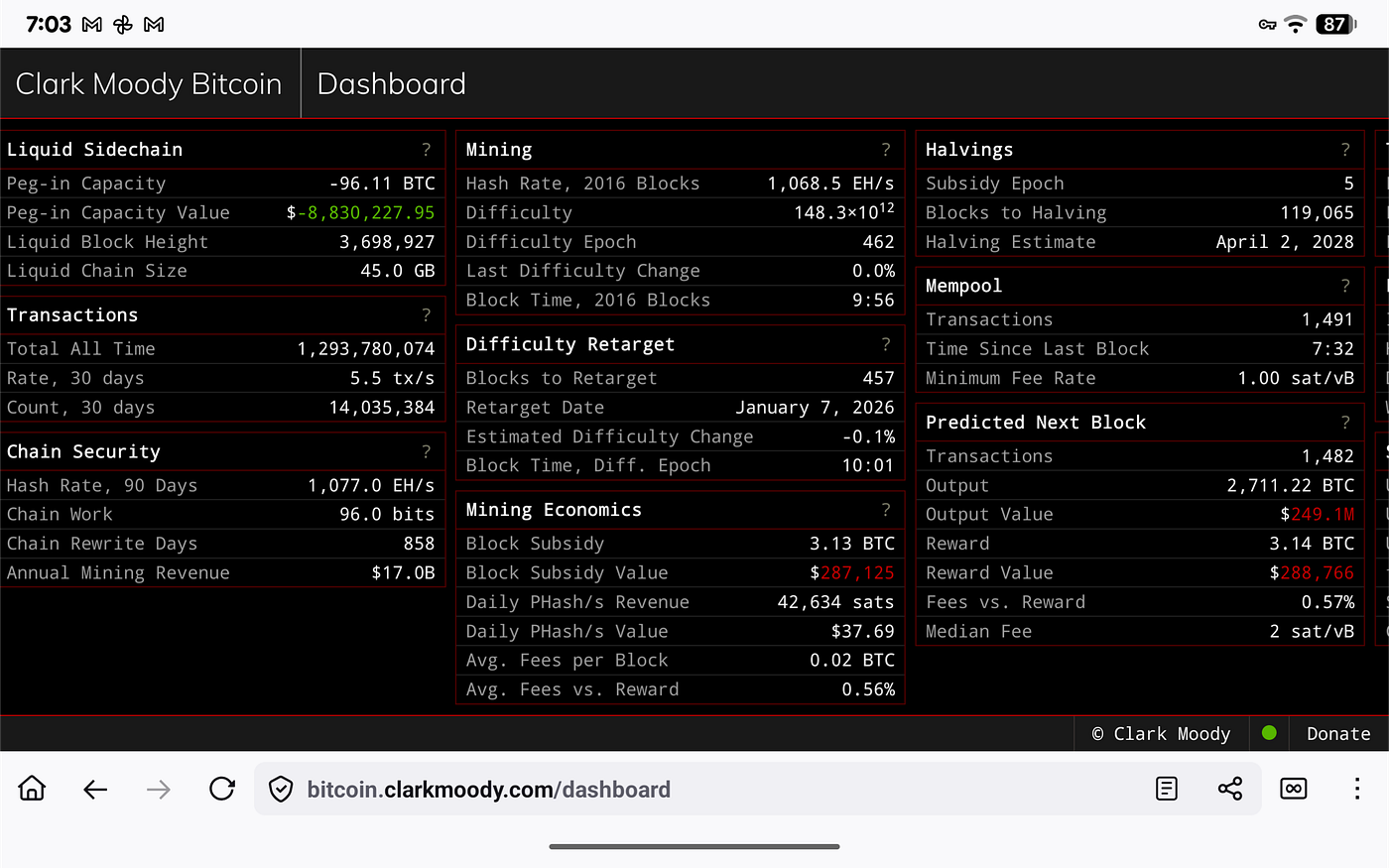Tap the first Gmail notification icon
This screenshot has width=1389, height=868.
(92, 25)
